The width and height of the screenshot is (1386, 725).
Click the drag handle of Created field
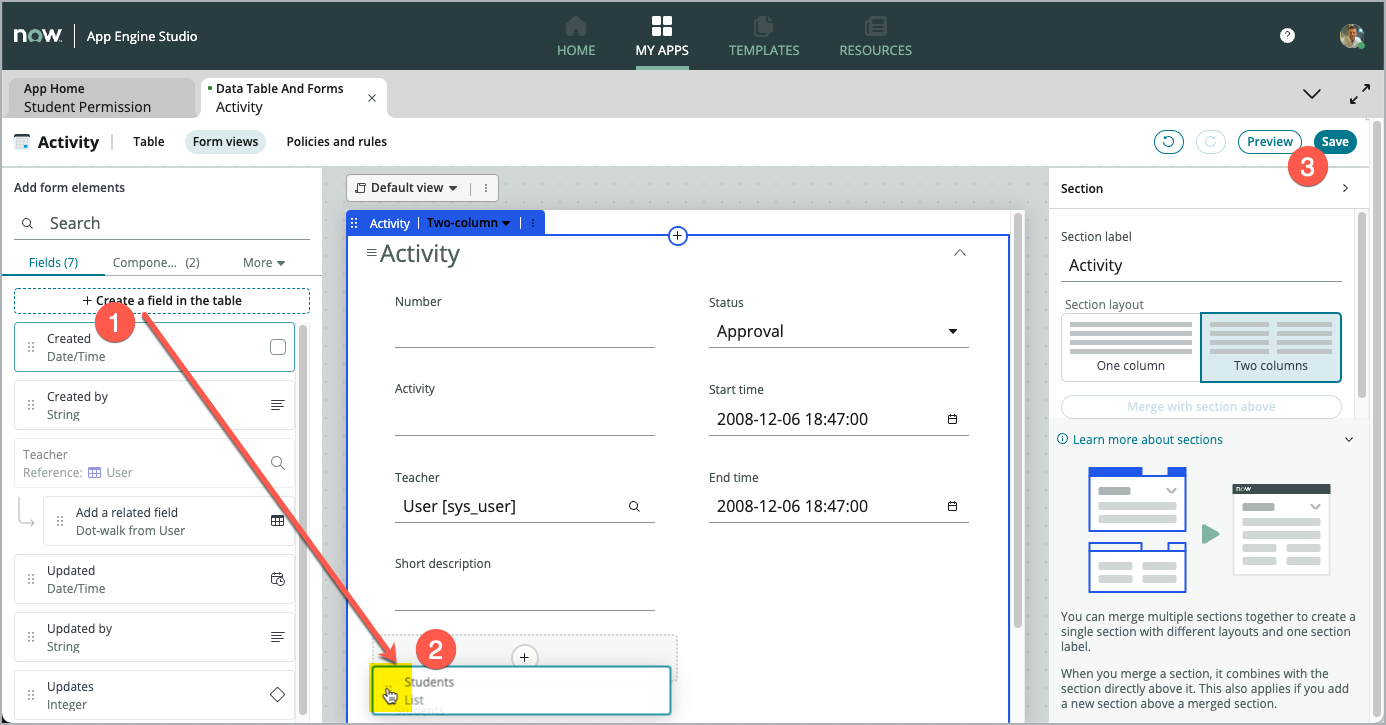(30, 347)
